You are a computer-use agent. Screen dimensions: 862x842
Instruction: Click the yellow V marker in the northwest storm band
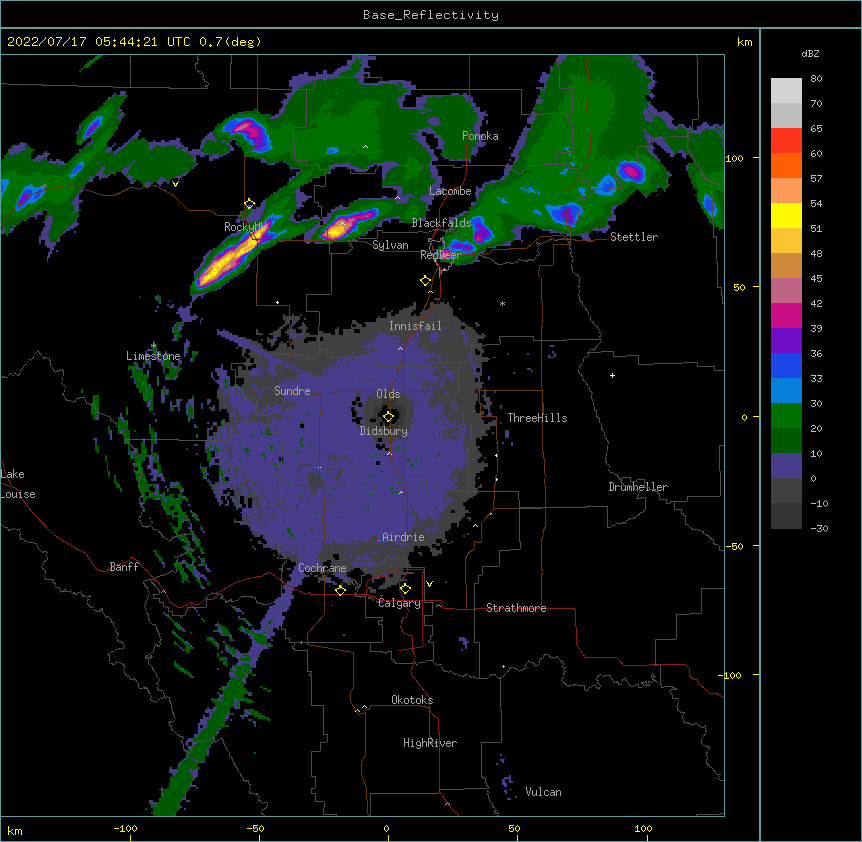click(x=175, y=184)
